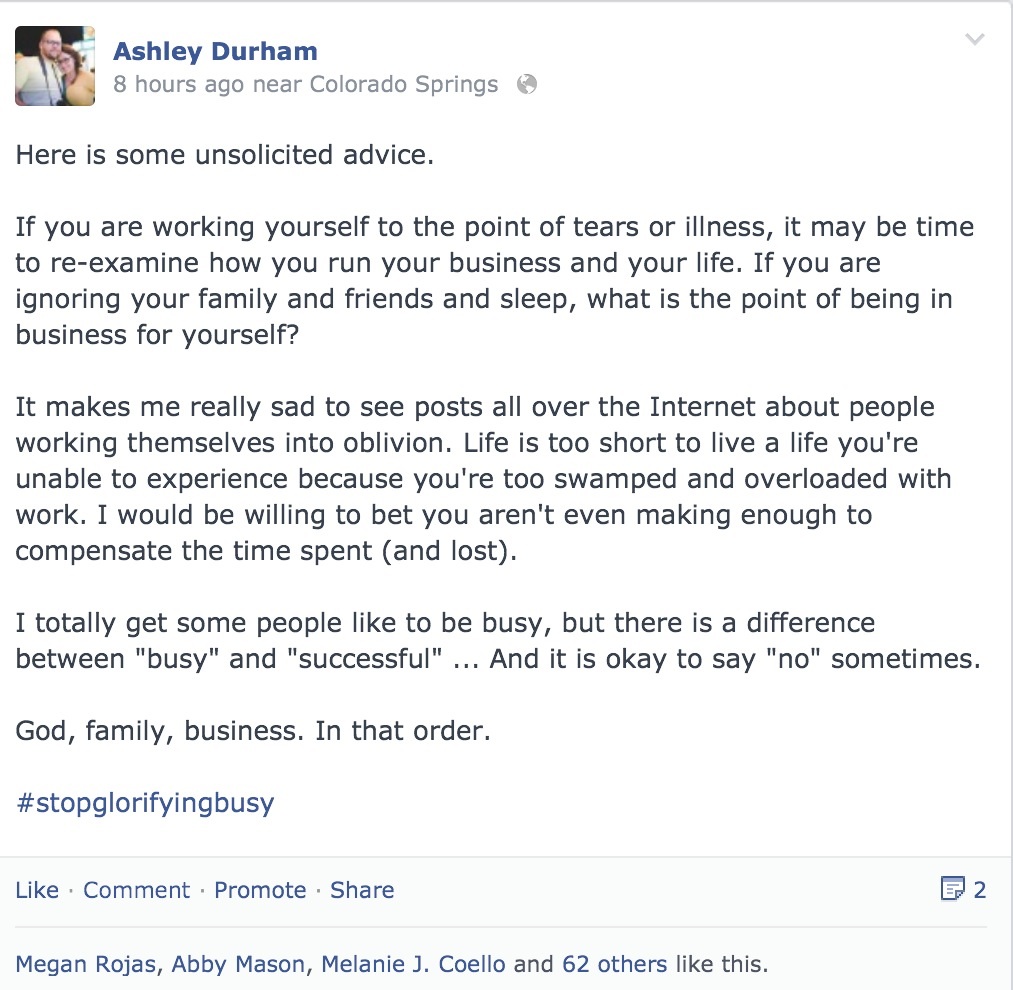Click the Comment action link
This screenshot has width=1013, height=990.
[x=136, y=890]
